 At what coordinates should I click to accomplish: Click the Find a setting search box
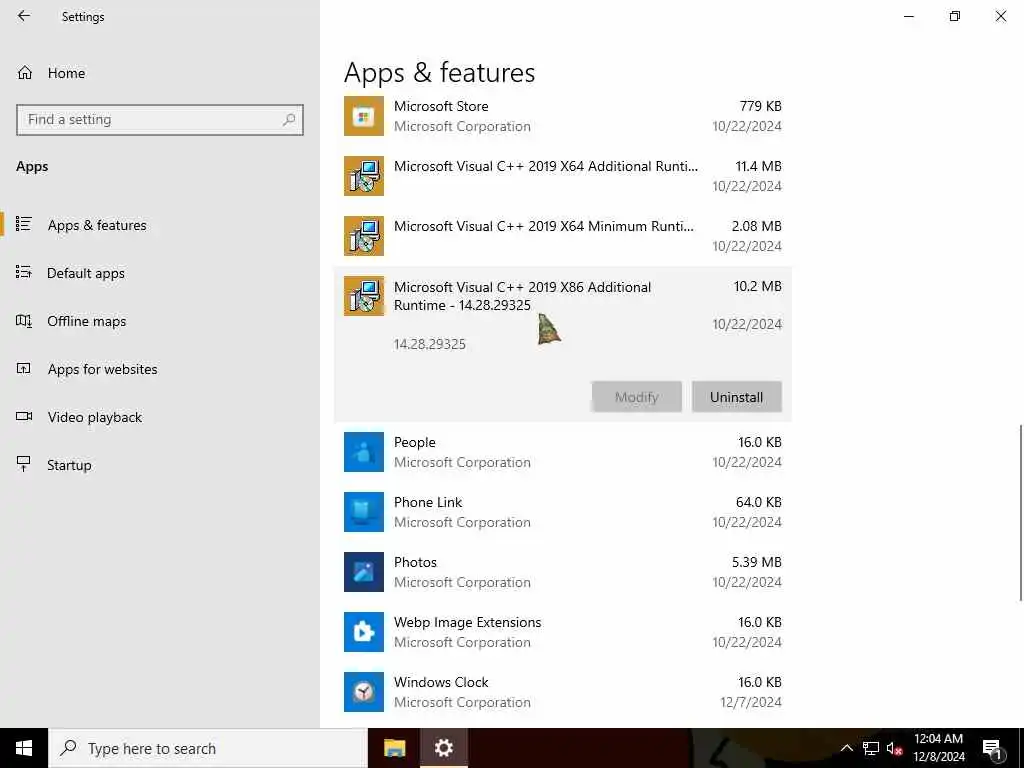click(160, 120)
